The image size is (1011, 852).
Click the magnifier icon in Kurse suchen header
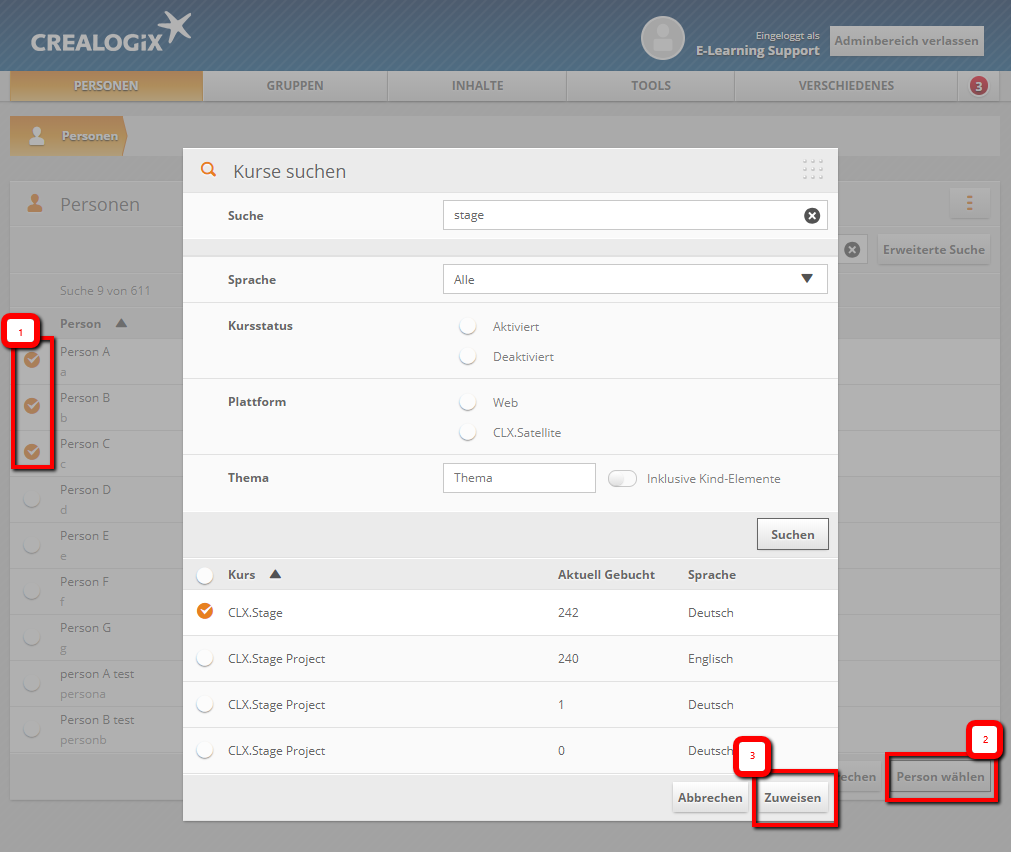(208, 170)
